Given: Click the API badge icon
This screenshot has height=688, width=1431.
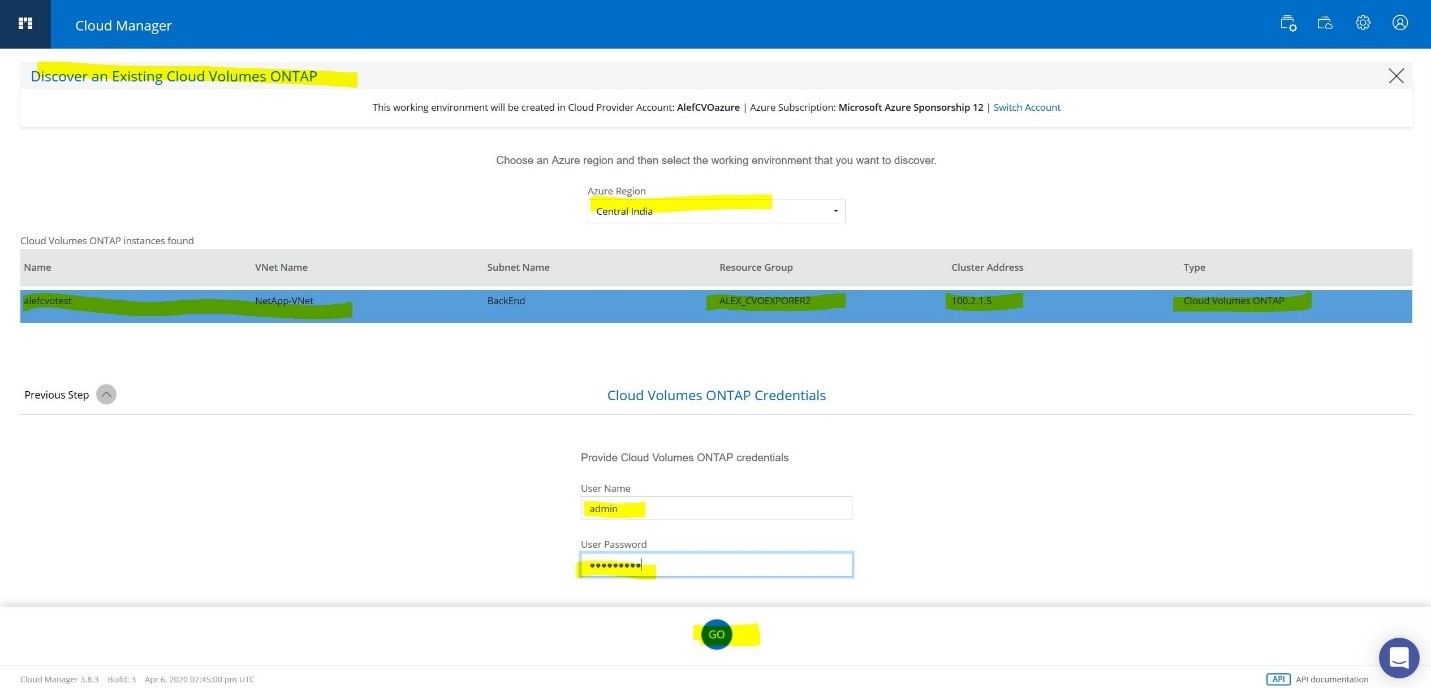Looking at the screenshot, I should tap(1278, 679).
